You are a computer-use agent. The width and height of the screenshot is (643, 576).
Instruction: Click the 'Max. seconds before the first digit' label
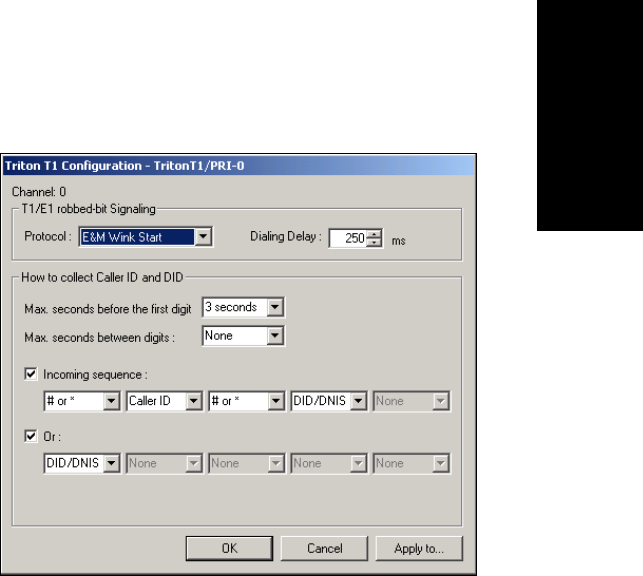coord(108,309)
